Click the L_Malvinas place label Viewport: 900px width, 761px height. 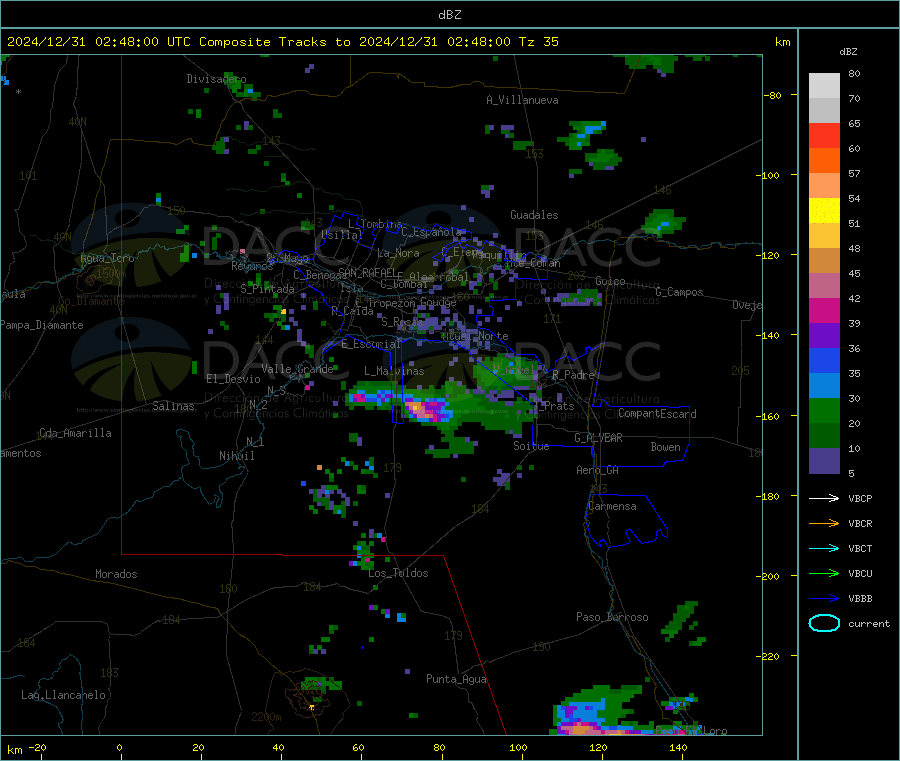[394, 371]
